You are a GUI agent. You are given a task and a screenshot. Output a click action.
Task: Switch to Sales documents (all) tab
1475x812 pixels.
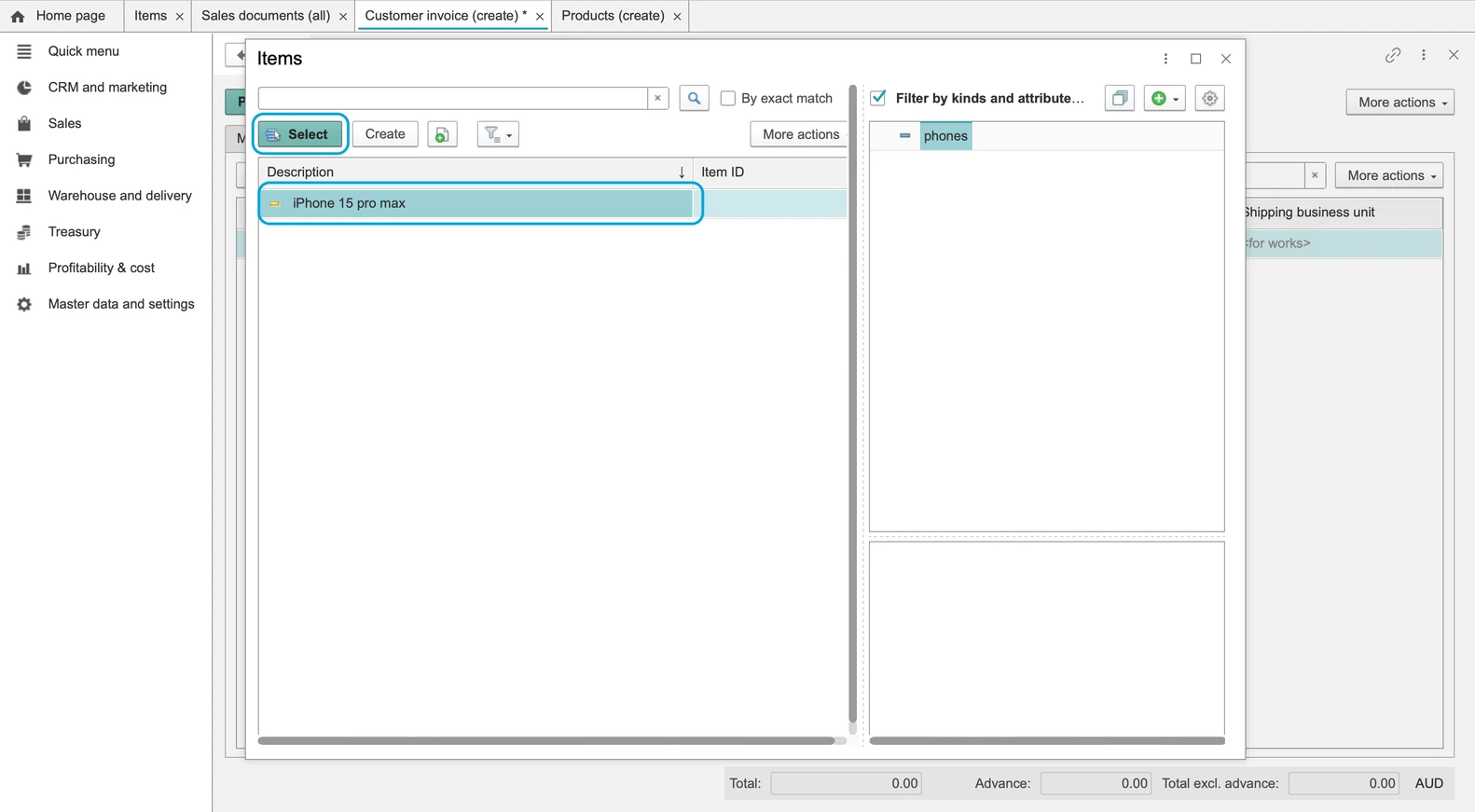point(266,16)
